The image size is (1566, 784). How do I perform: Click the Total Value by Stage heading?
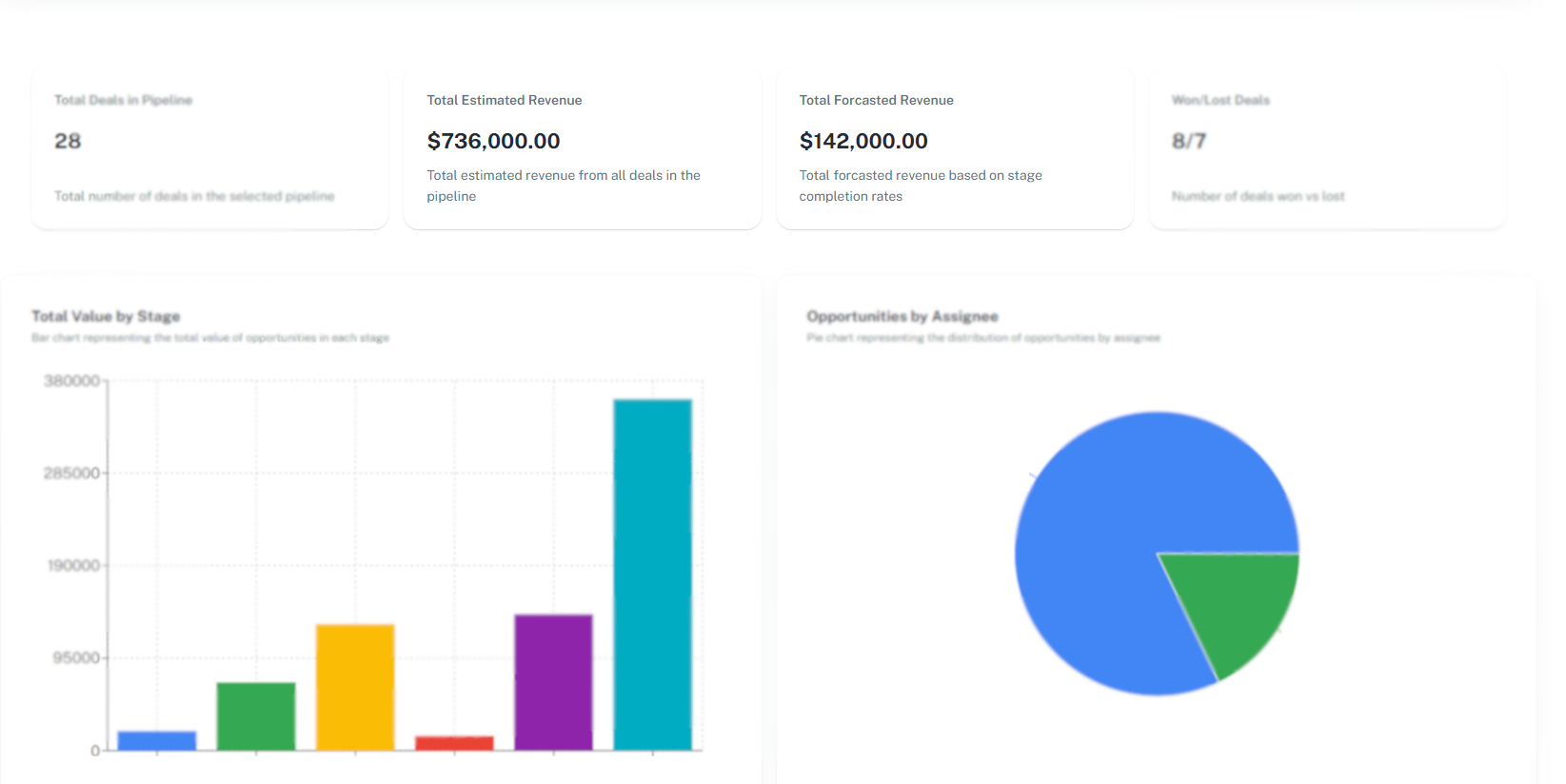point(106,316)
